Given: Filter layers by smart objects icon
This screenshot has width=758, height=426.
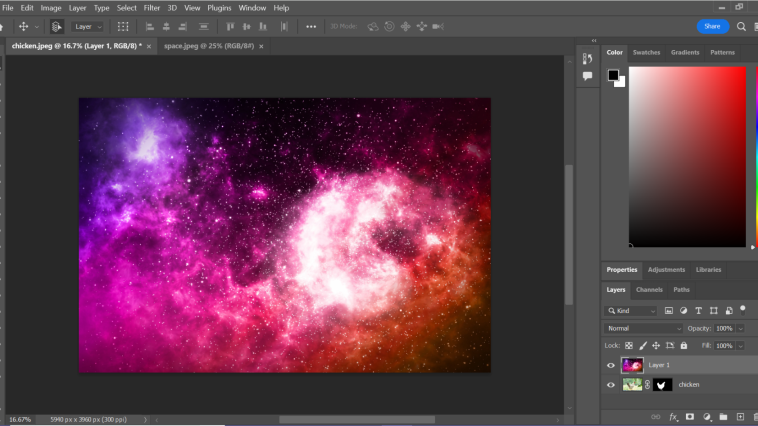Looking at the screenshot, I should point(729,311).
